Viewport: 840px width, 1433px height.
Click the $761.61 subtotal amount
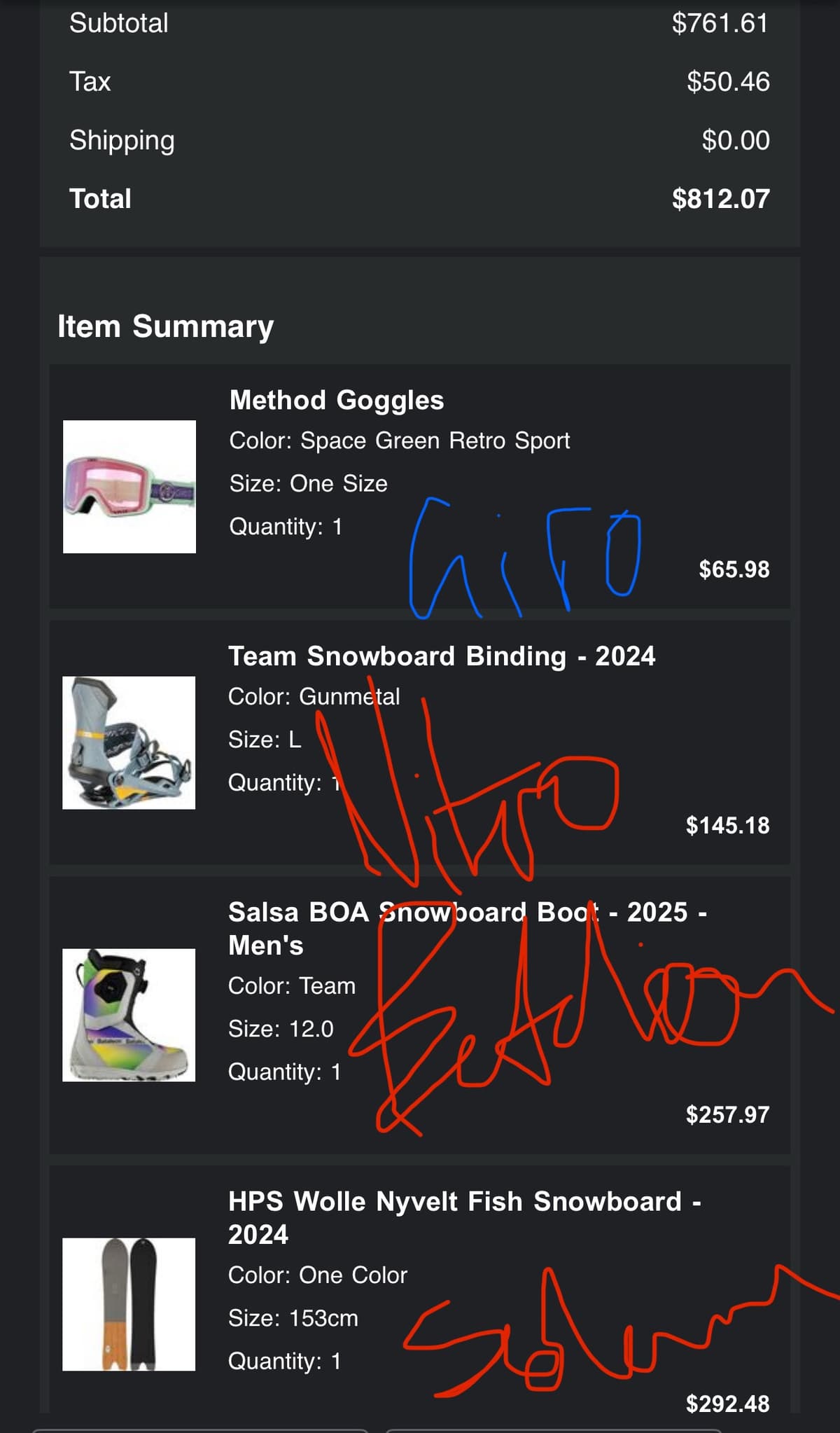point(720,23)
